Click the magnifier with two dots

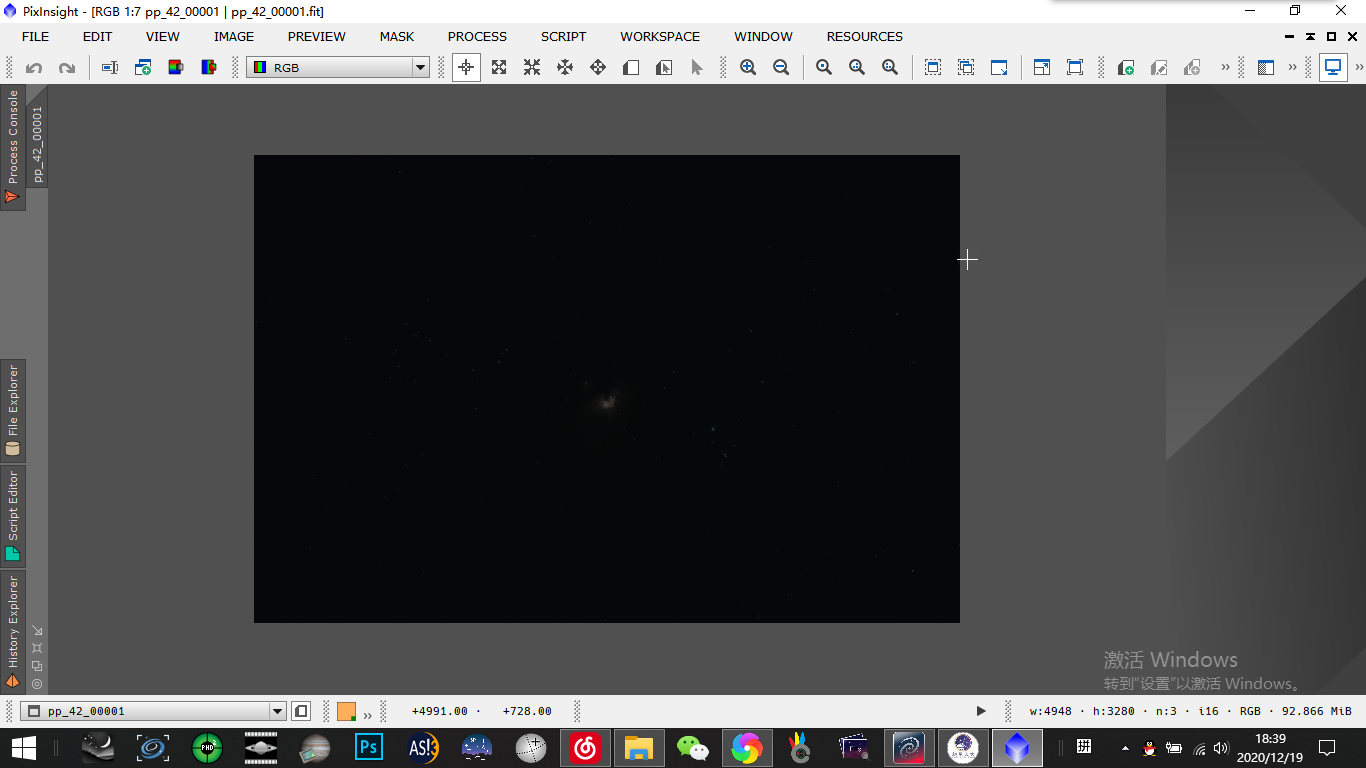(857, 68)
